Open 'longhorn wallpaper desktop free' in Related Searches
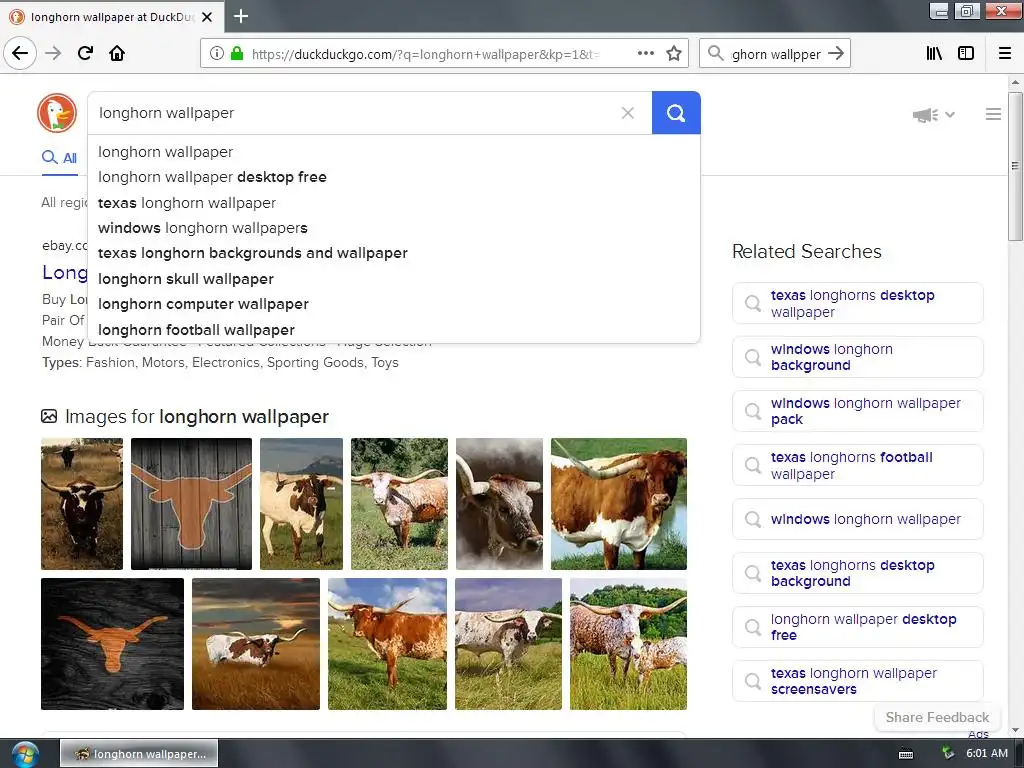1024x768 pixels. pos(857,627)
